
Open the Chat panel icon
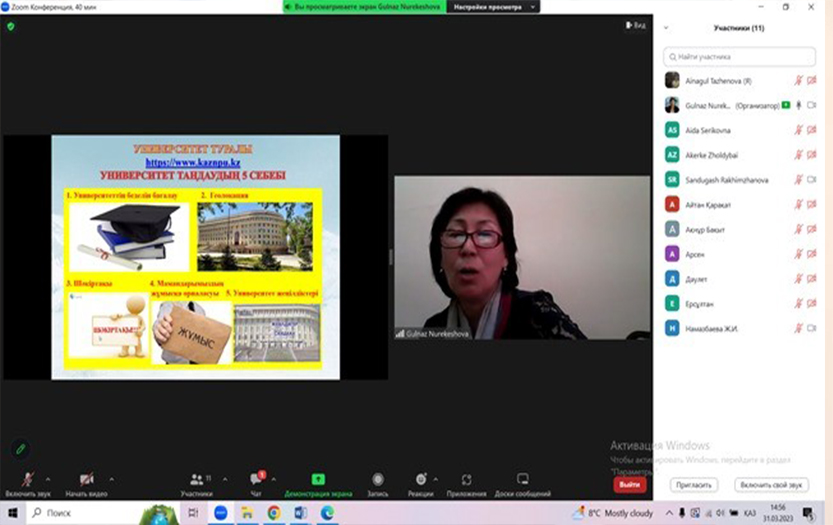256,480
